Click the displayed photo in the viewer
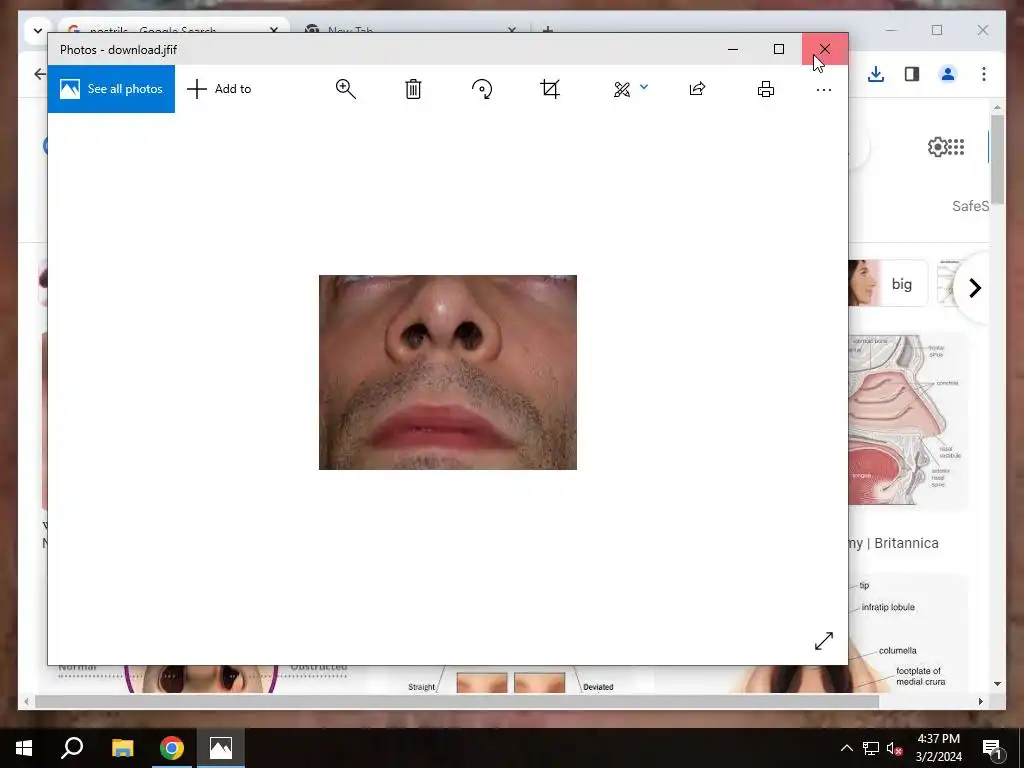 pyautogui.click(x=448, y=372)
